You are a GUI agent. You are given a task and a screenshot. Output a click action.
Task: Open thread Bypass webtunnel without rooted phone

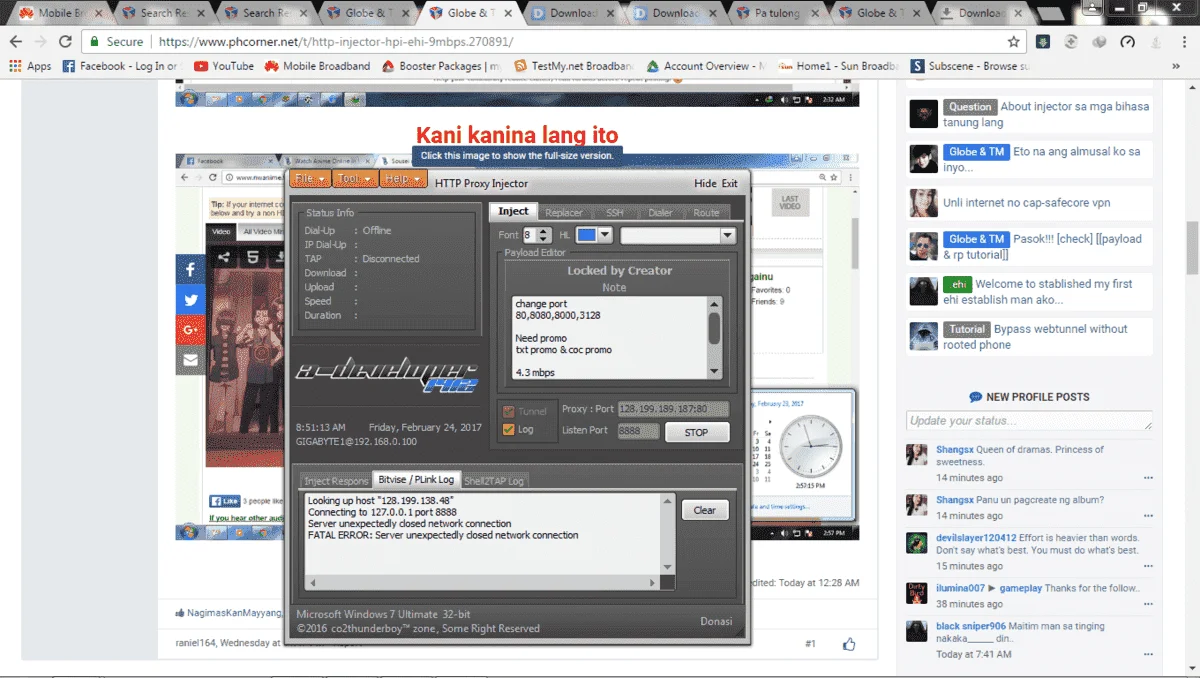click(1034, 337)
